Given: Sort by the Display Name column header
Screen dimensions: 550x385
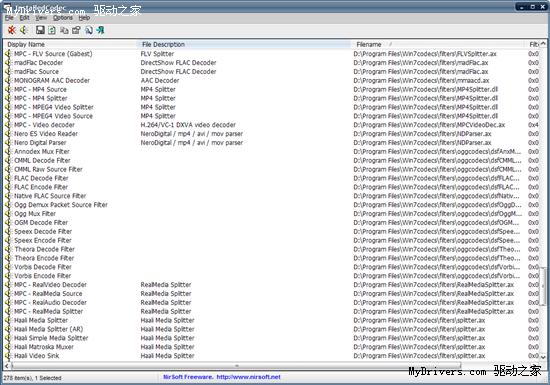Looking at the screenshot, I should click(x=70, y=44).
